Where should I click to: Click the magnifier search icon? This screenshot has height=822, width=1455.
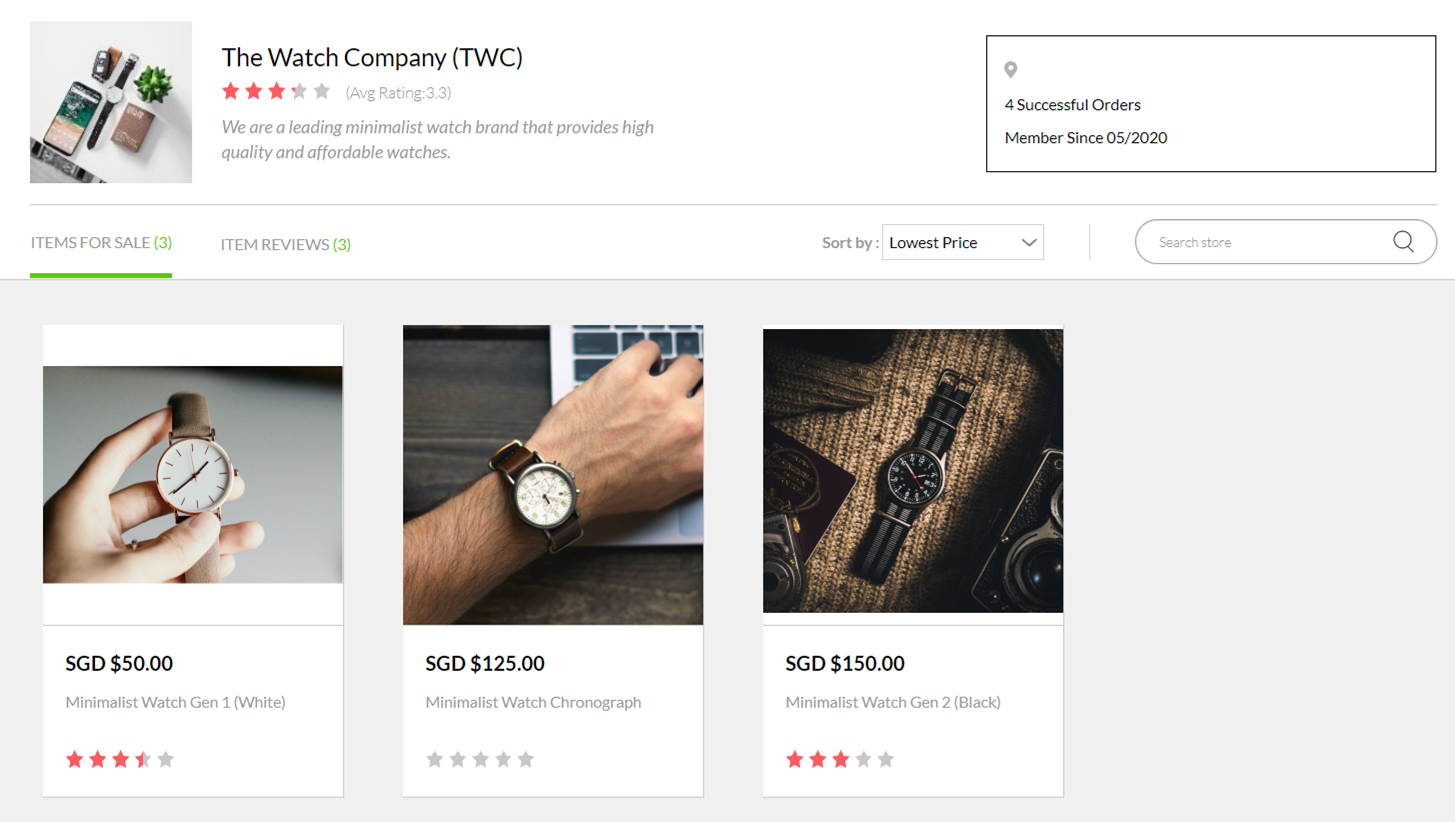1403,242
